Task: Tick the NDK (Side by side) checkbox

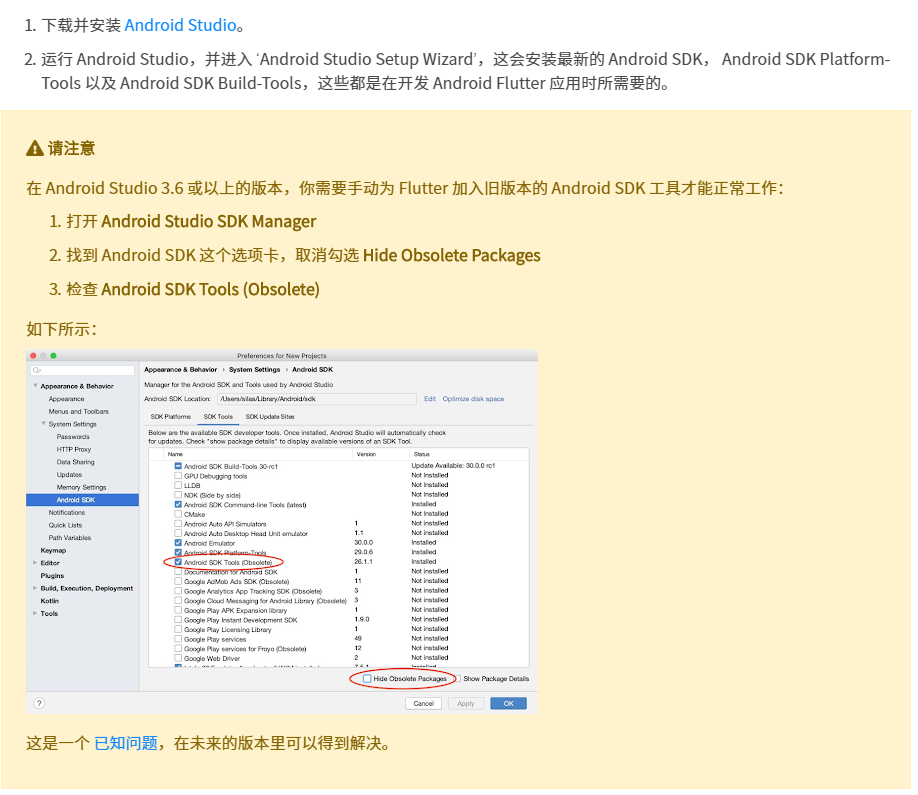Action: coord(178,495)
